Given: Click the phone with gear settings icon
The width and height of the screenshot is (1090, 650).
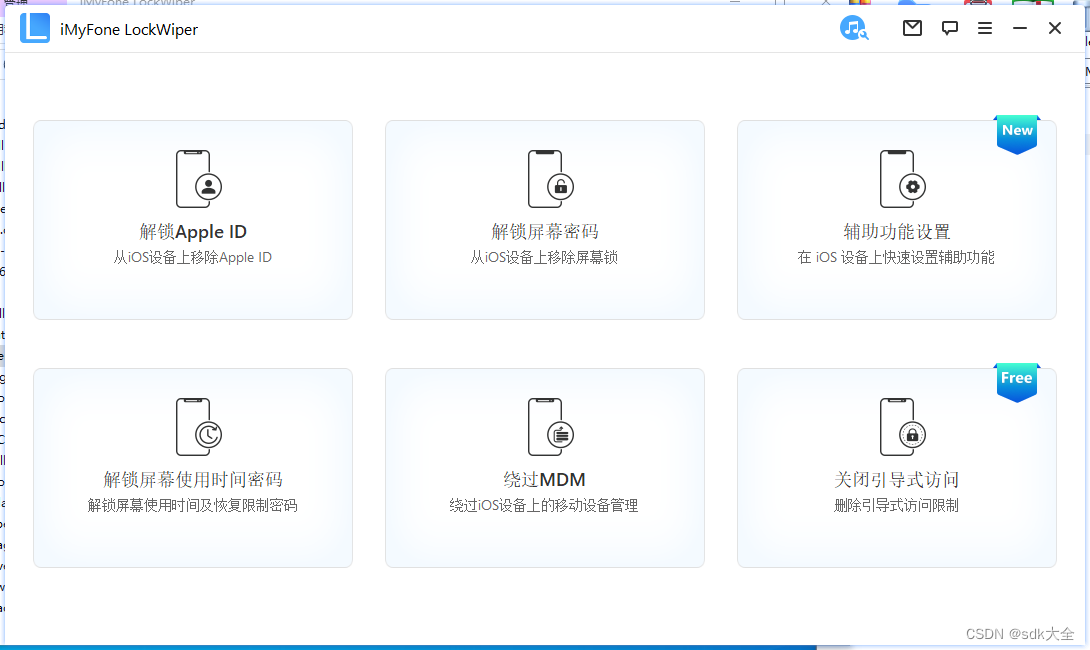Looking at the screenshot, I should tap(902, 179).
